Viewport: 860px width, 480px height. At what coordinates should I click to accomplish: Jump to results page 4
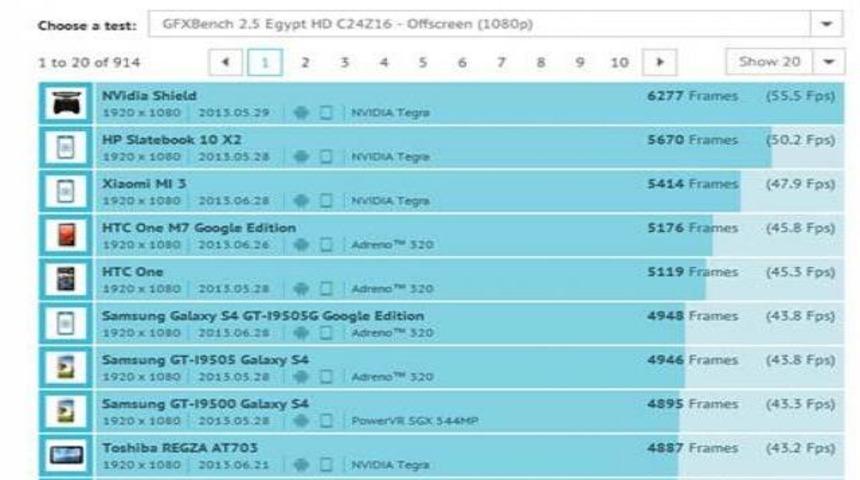[384, 63]
